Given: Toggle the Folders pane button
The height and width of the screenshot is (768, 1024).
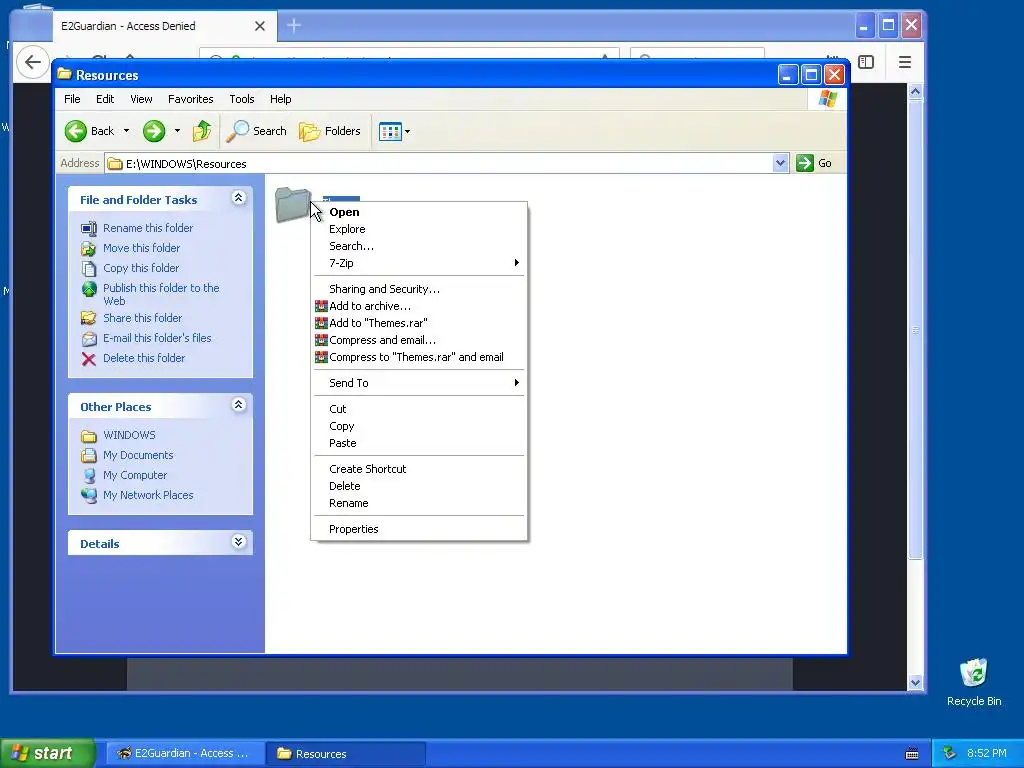Looking at the screenshot, I should coord(330,131).
